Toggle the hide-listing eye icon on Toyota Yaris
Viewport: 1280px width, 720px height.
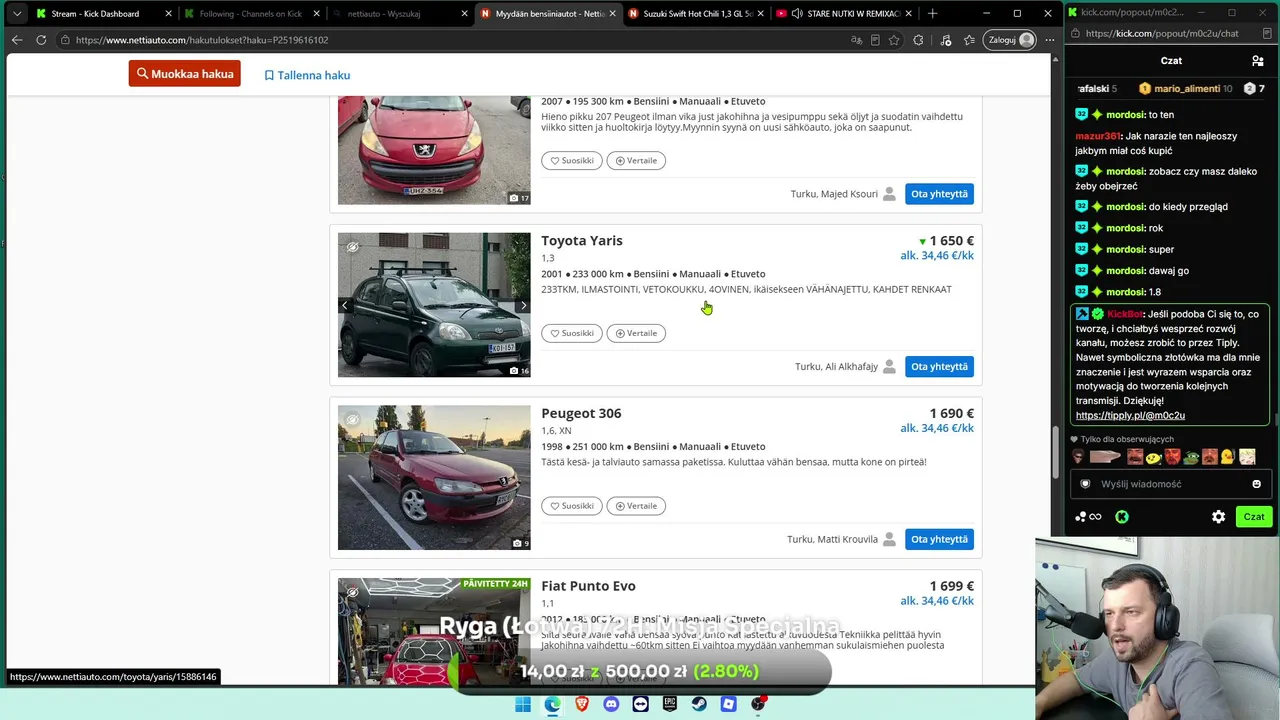352,247
